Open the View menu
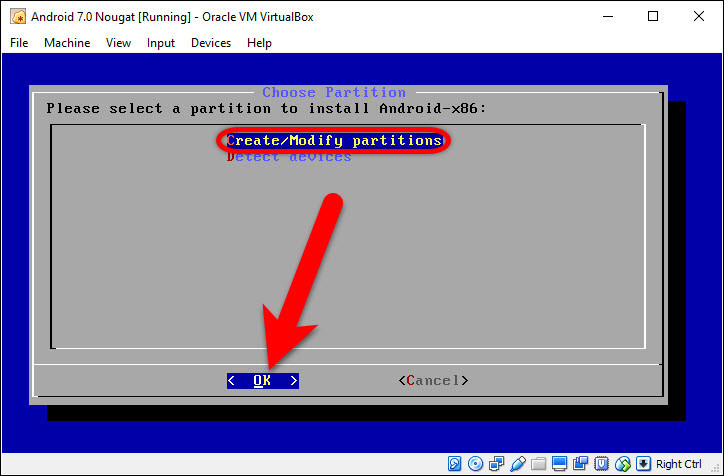Viewport: 724px width, 476px height. pyautogui.click(x=118, y=43)
